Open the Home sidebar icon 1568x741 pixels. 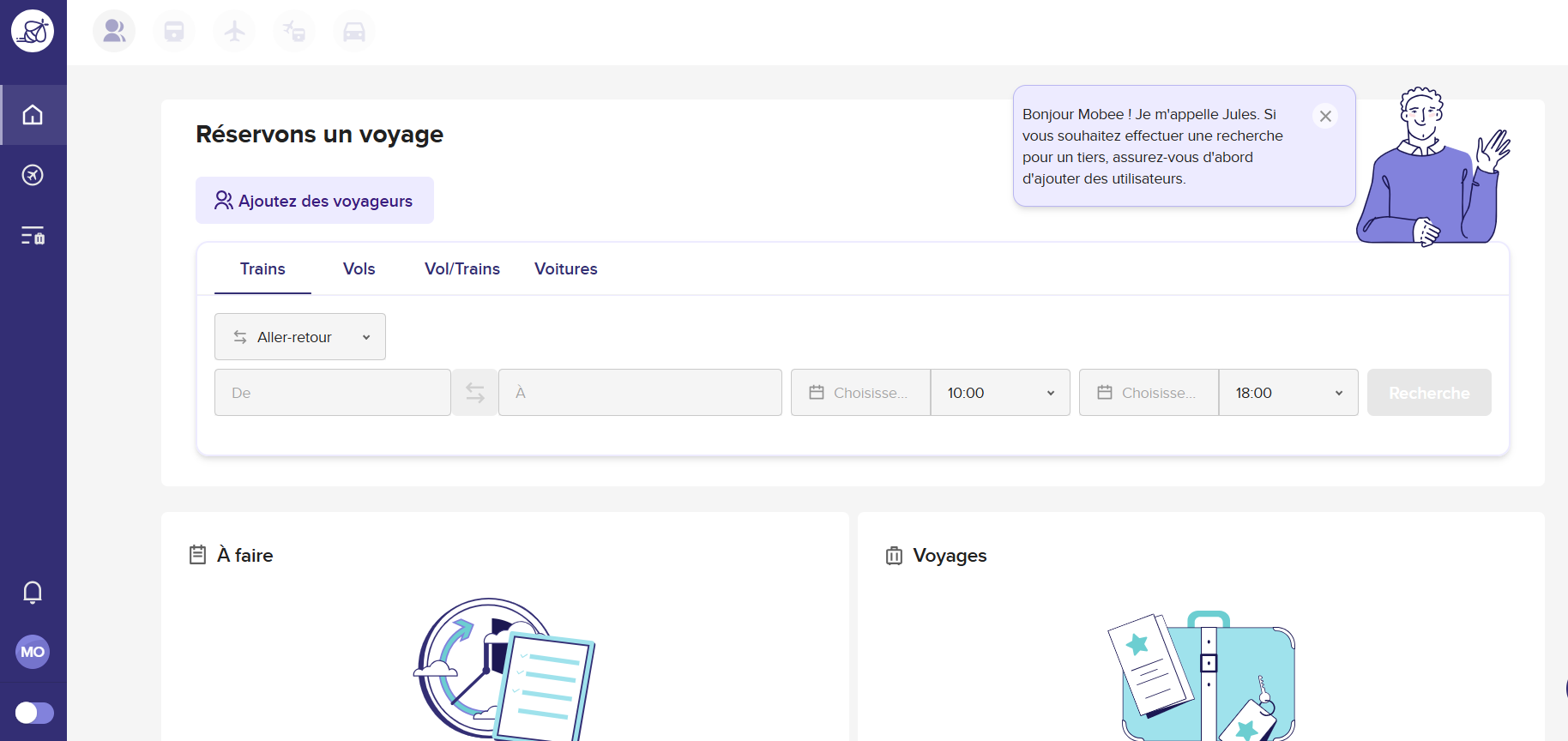(33, 115)
